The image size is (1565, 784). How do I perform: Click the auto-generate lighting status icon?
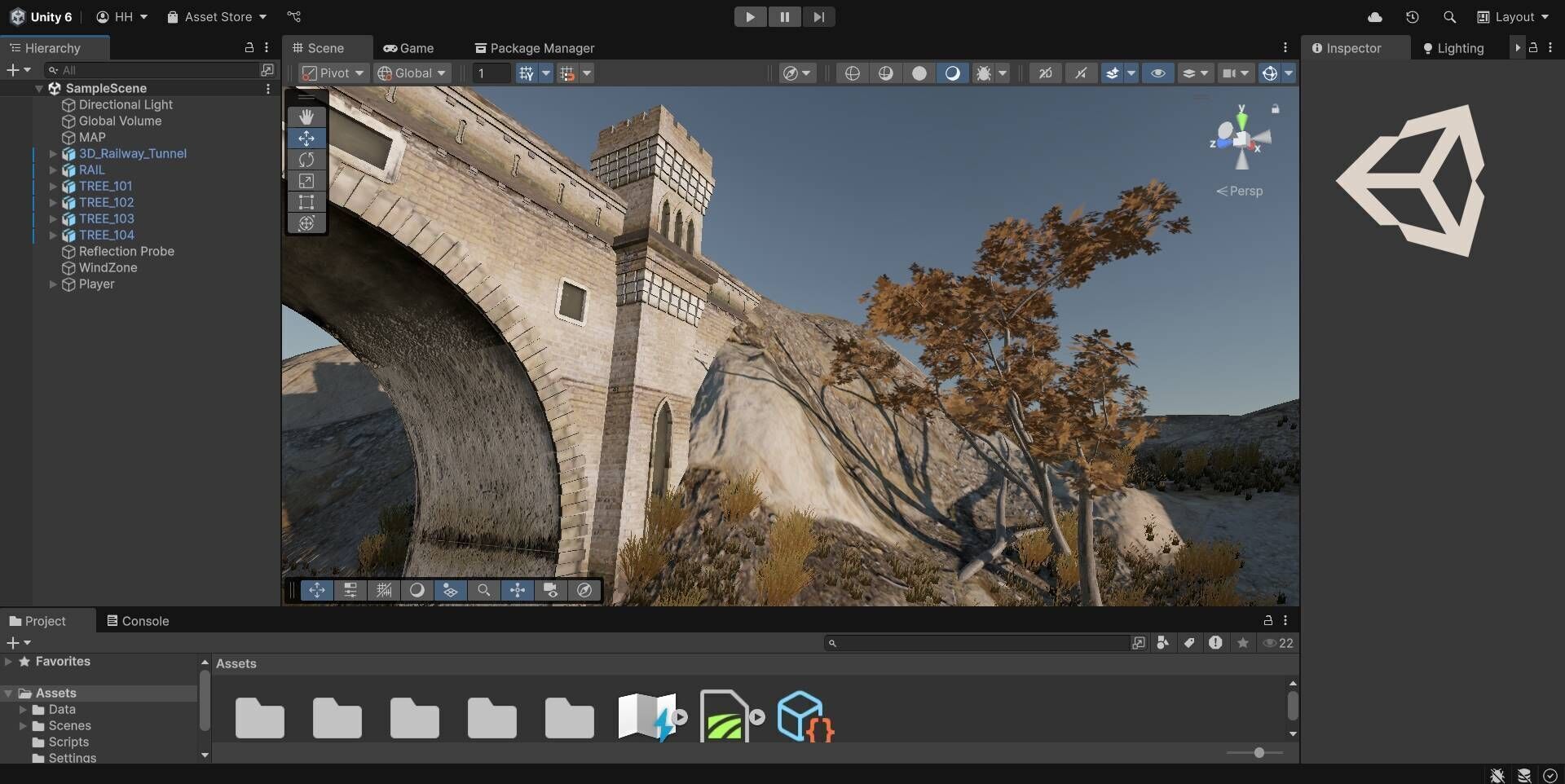(1524, 776)
